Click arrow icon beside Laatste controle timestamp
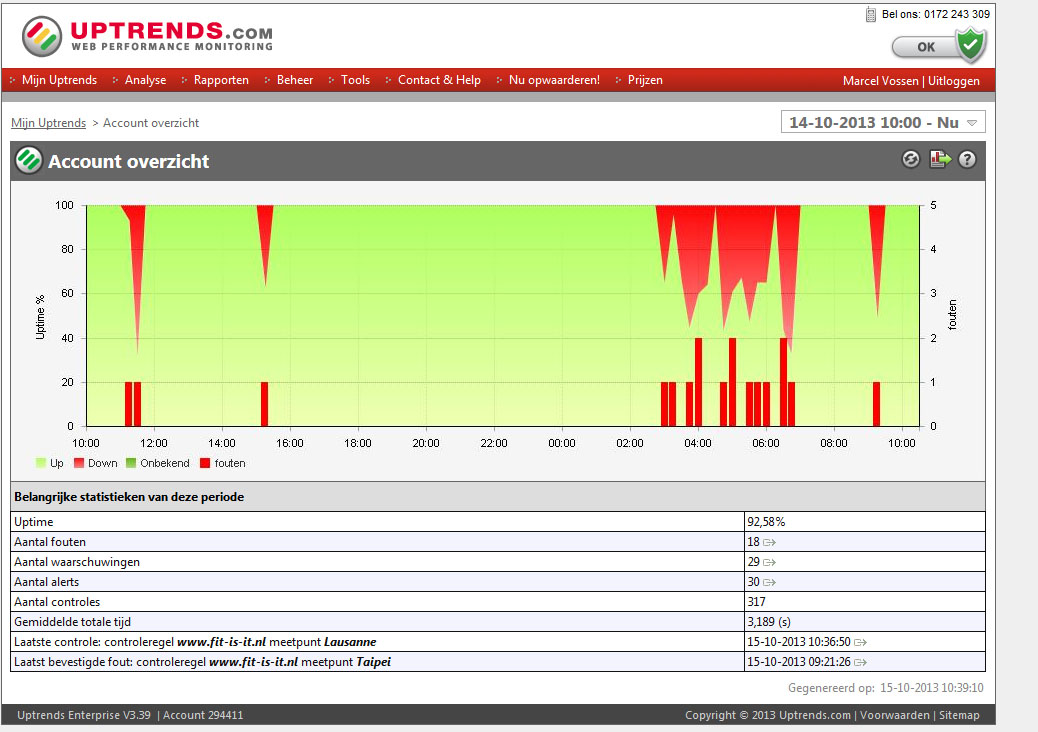 coord(860,642)
